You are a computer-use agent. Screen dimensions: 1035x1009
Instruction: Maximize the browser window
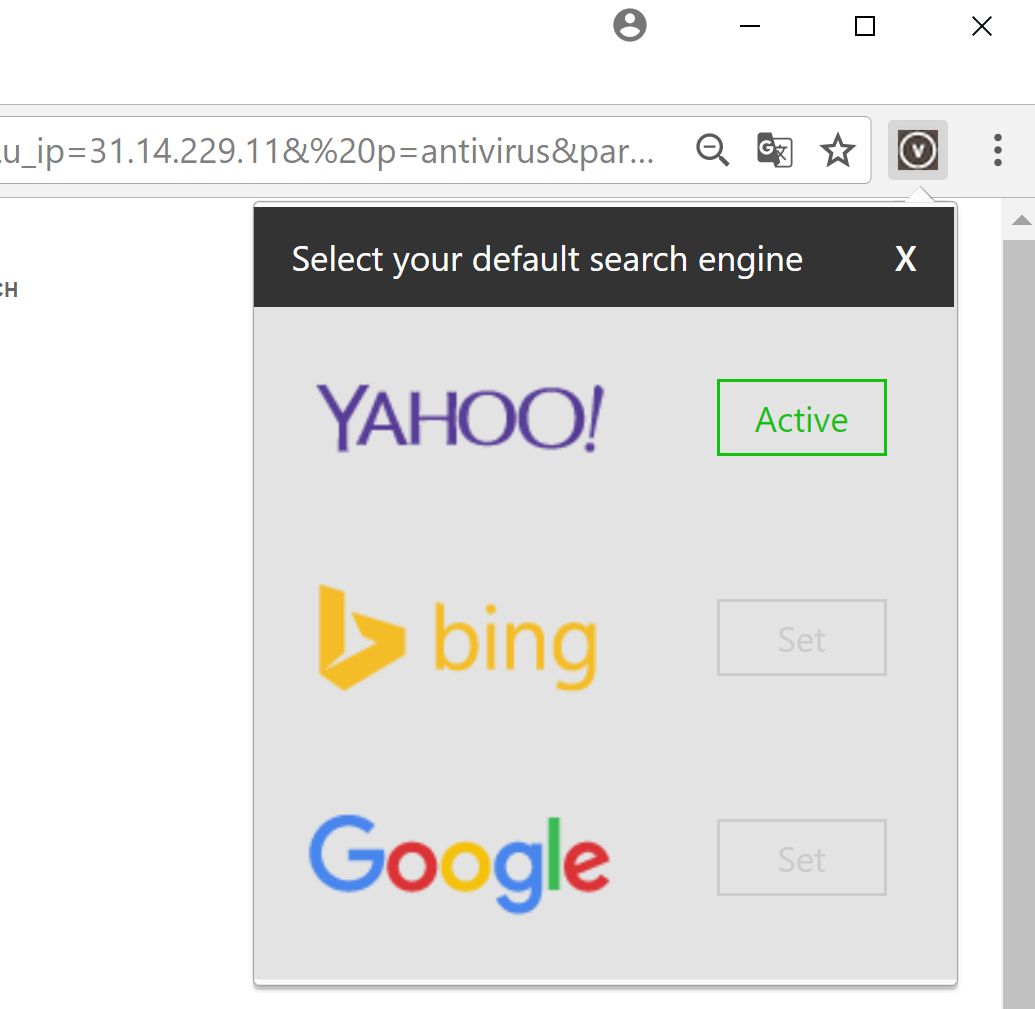click(865, 27)
